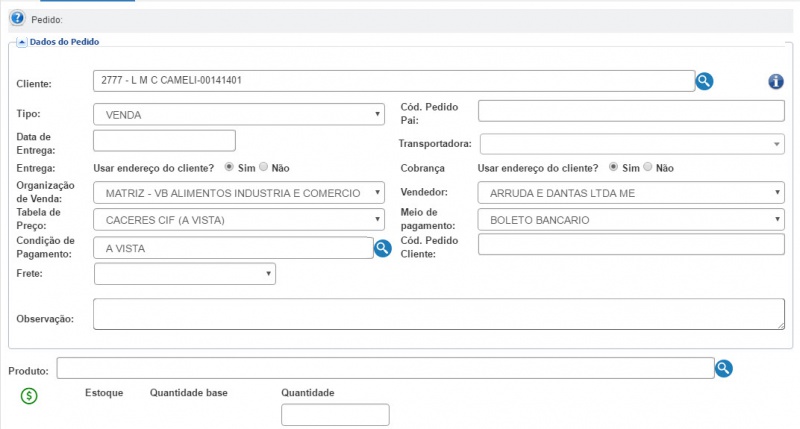The image size is (800, 429).
Task: Open the Tipo dropdown showing VENDA
Action: pyautogui.click(x=239, y=114)
